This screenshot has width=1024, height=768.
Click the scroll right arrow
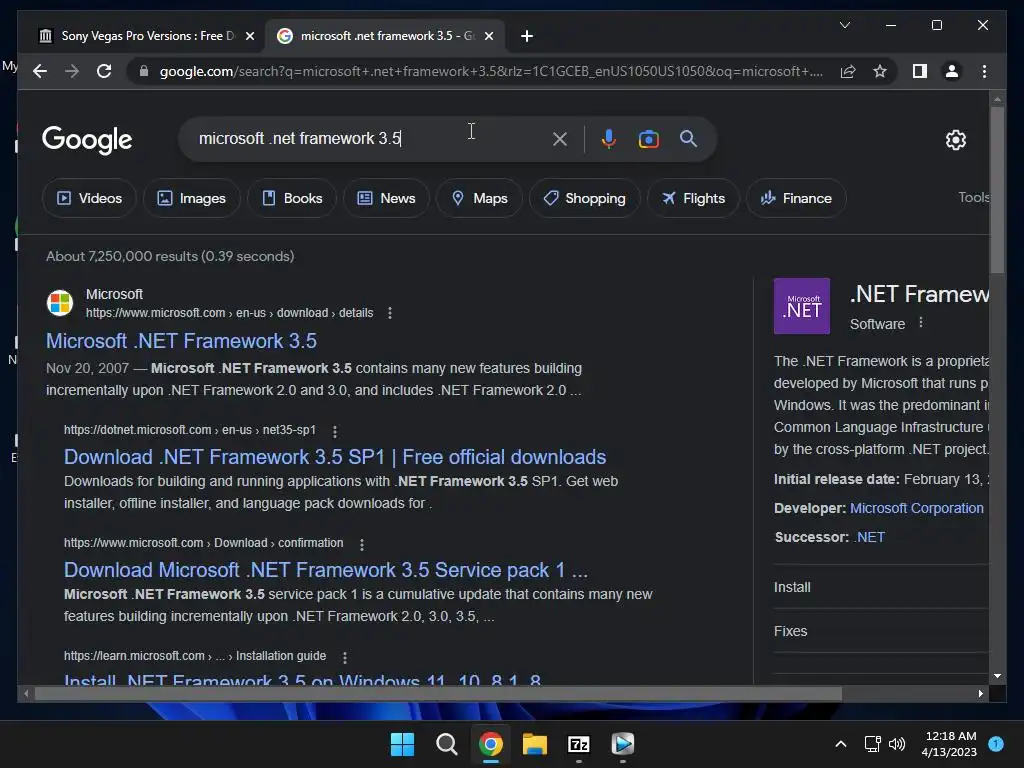(x=981, y=694)
